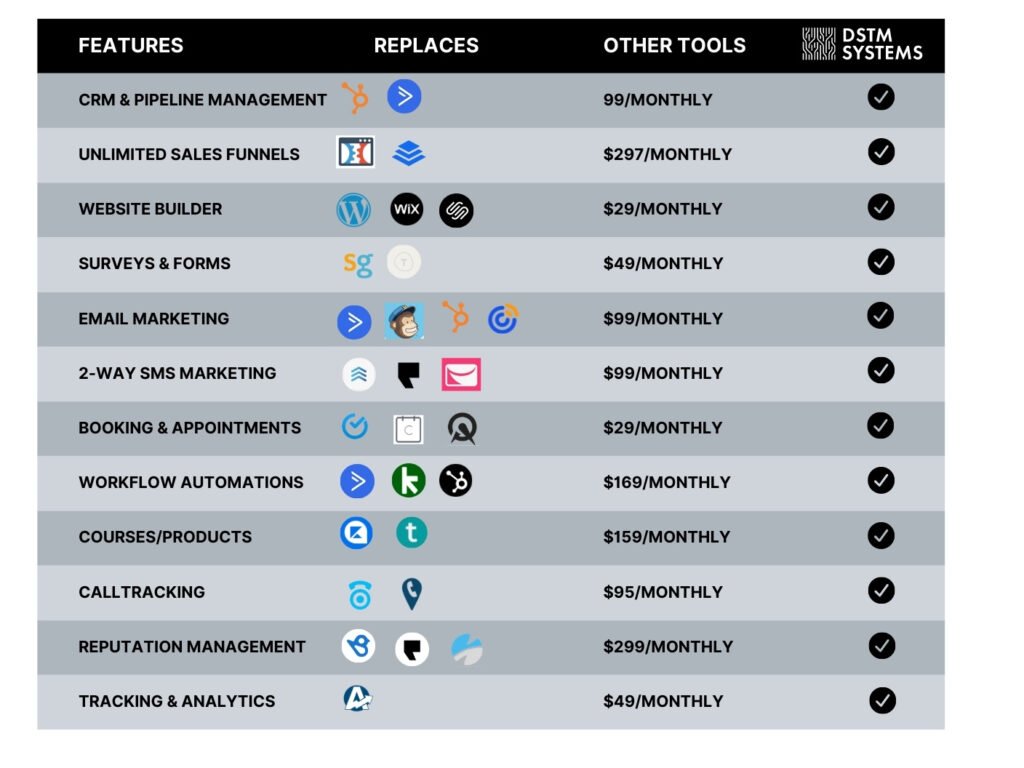Click the DSTM Systems logo
This screenshot has width=1024, height=768.
[x=862, y=45]
